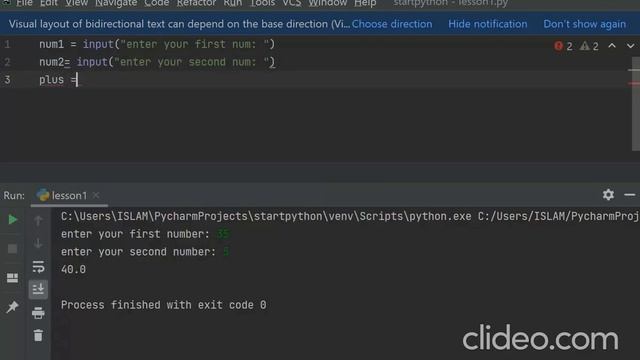Go to next highlighted error
Viewport: 640px width, 360px height.
(631, 46)
